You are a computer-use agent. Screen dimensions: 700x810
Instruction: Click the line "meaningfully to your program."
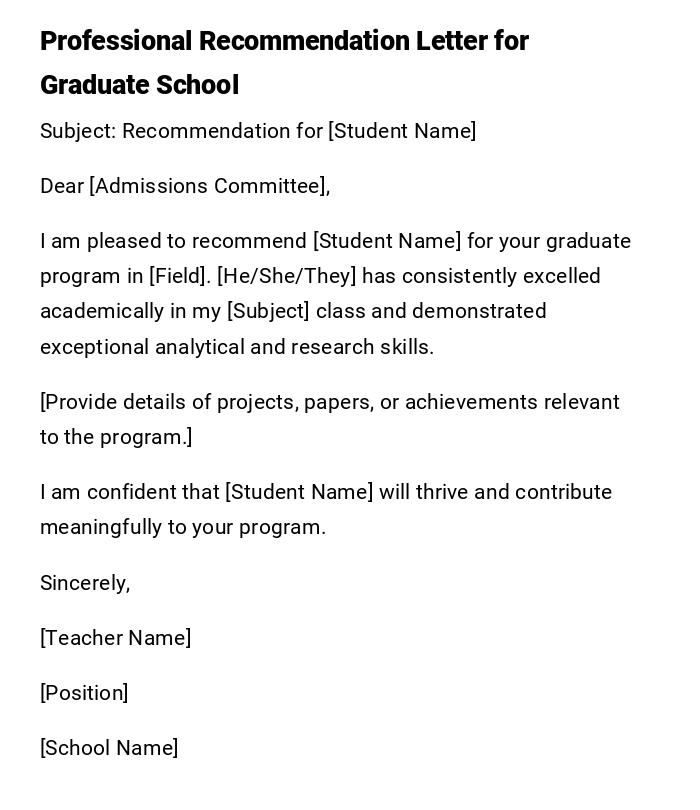click(x=183, y=527)
